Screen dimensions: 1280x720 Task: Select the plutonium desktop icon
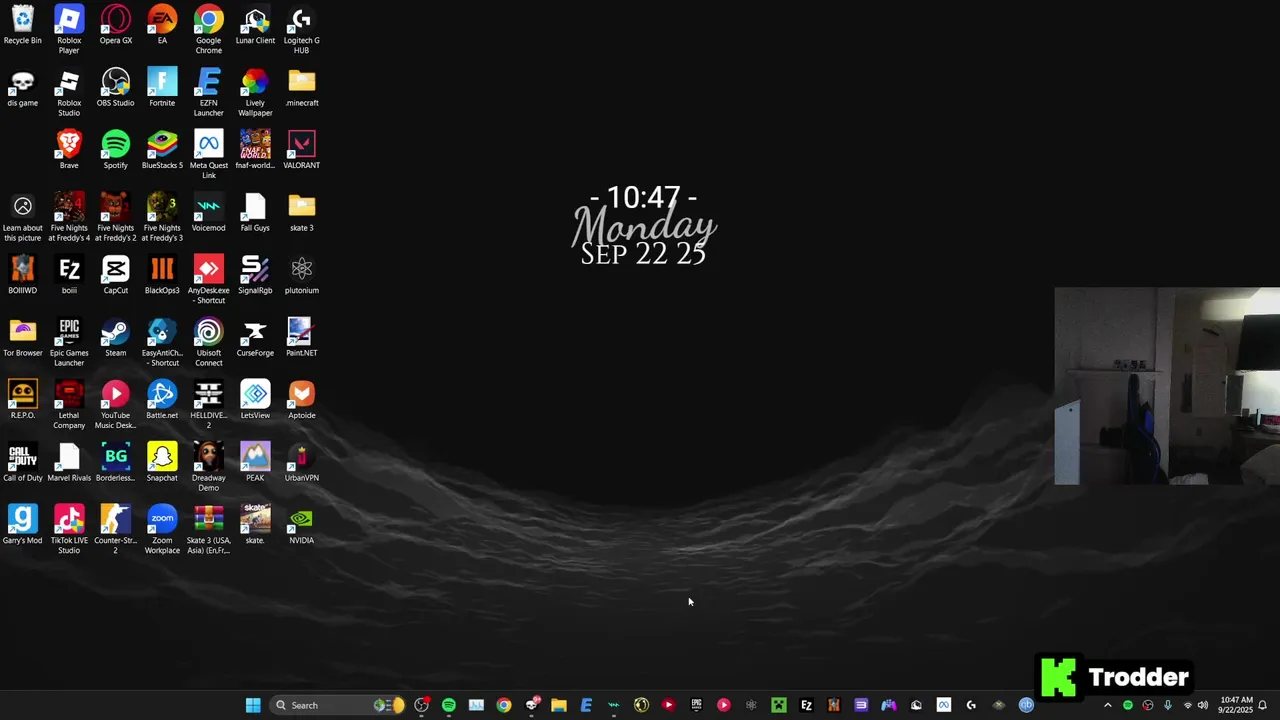coord(301,275)
